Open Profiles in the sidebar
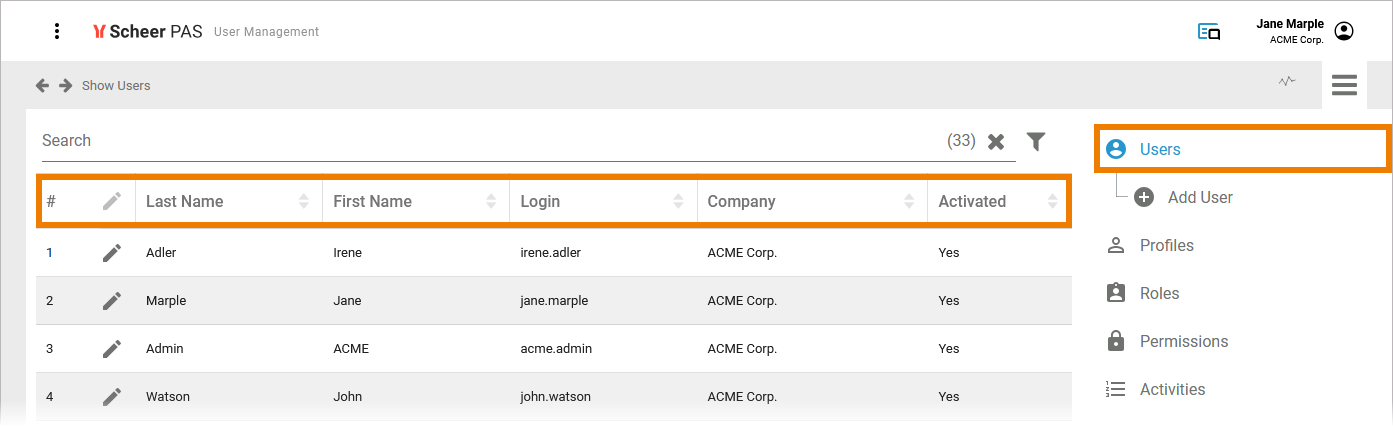The image size is (1393, 427). [1166, 245]
